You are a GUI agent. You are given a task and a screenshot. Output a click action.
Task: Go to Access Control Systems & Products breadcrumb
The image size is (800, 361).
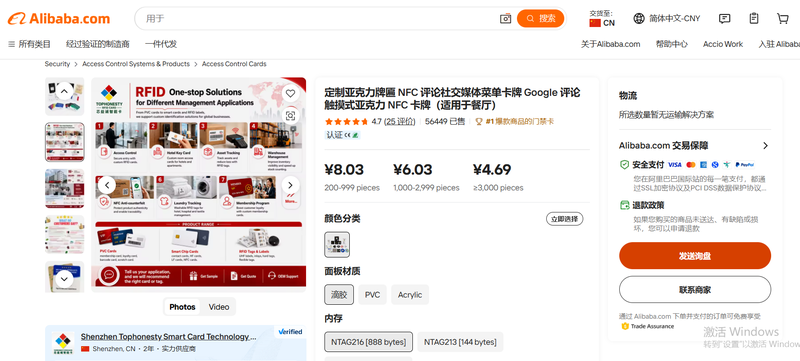[136, 64]
